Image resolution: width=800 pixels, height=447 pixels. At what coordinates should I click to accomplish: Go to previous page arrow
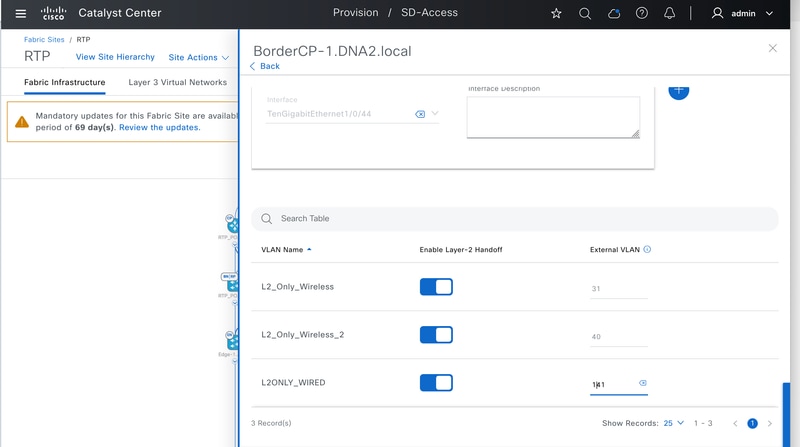(735, 424)
